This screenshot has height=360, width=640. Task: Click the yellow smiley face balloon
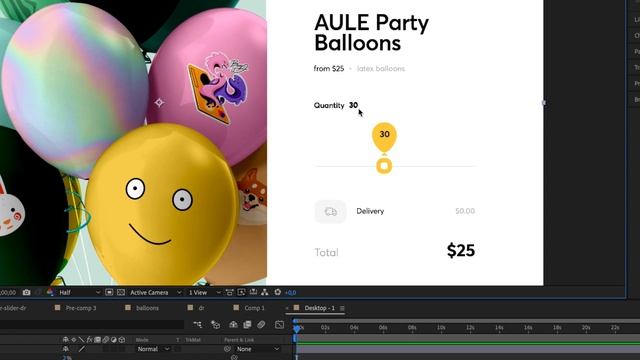tap(162, 204)
